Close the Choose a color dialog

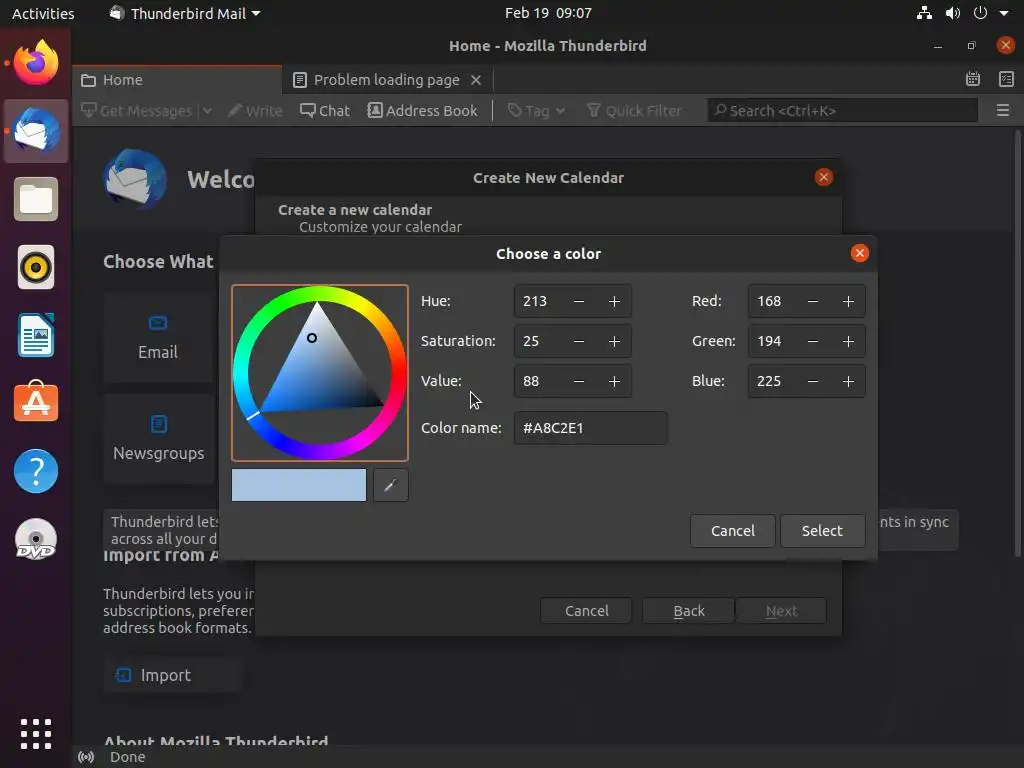pos(859,253)
